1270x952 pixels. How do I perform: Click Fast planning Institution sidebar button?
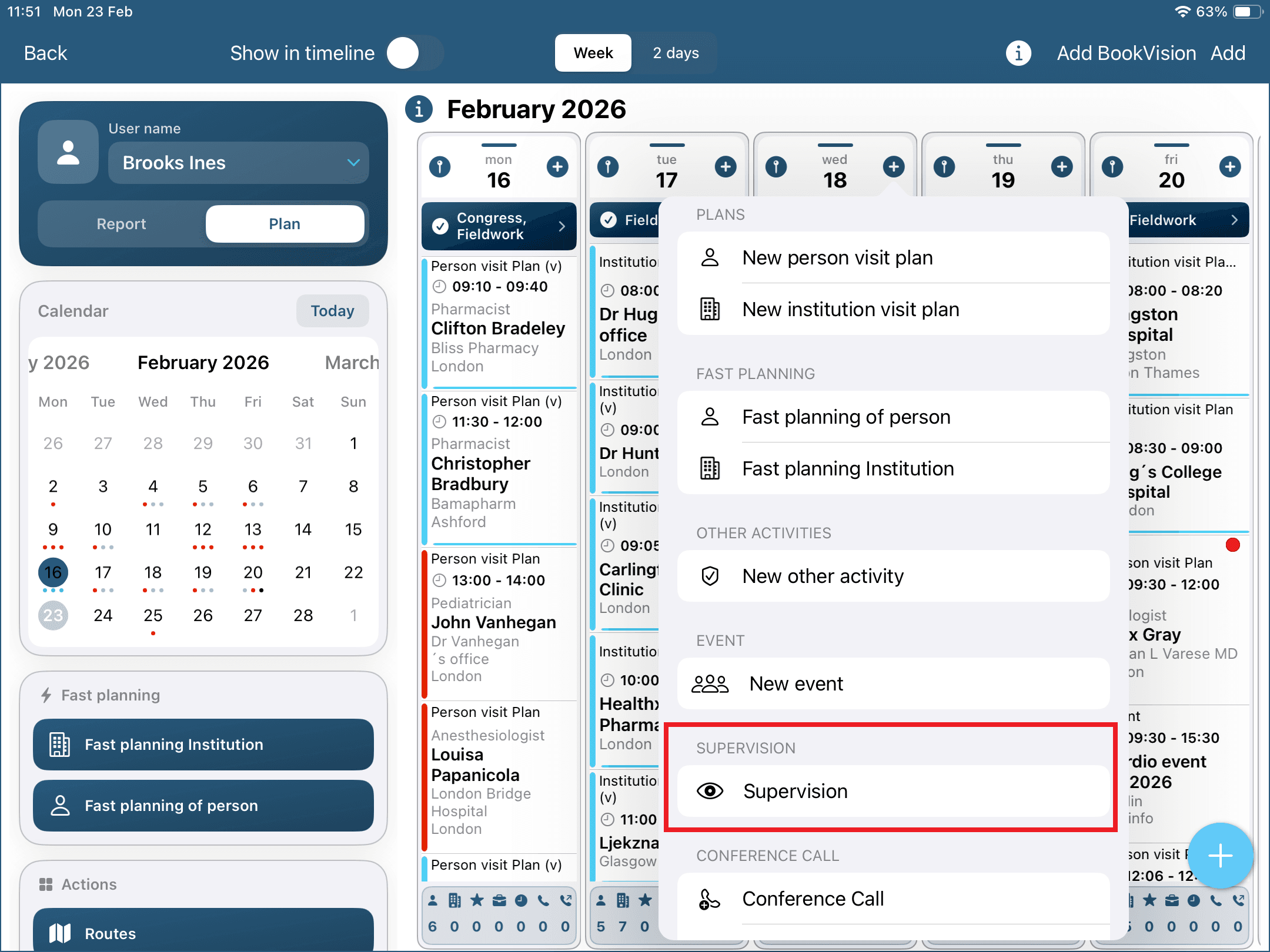click(203, 745)
